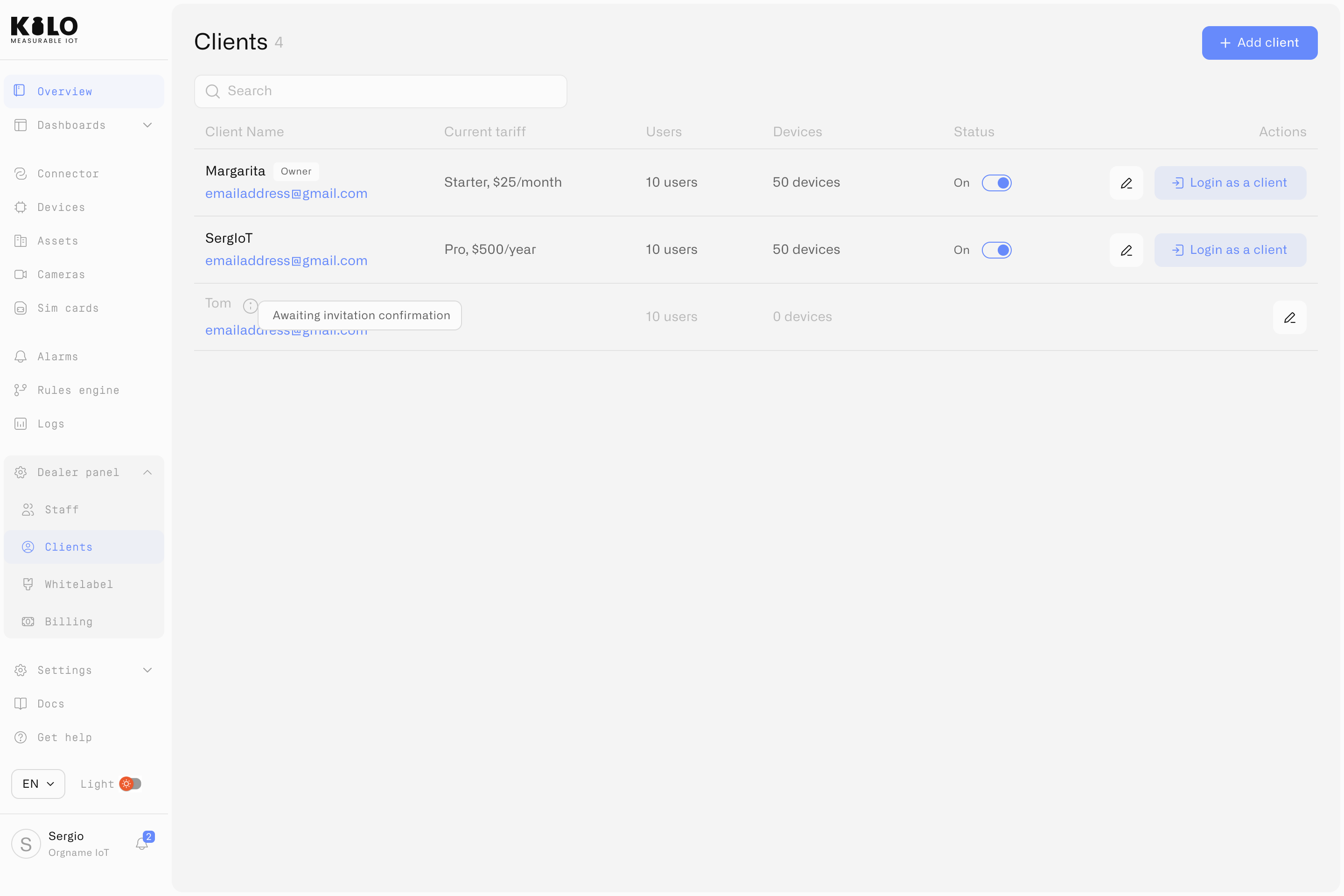Click the KILO logo
This screenshot has width=1344, height=896.
[45, 30]
